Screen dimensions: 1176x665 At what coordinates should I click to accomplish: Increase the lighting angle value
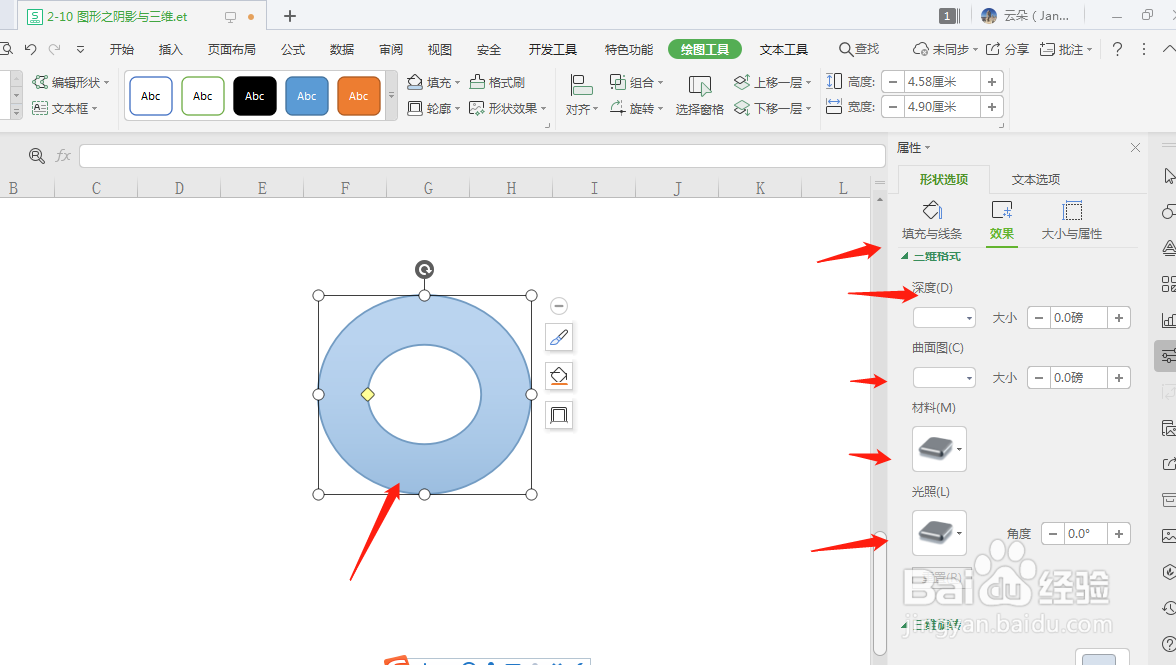click(x=1119, y=534)
